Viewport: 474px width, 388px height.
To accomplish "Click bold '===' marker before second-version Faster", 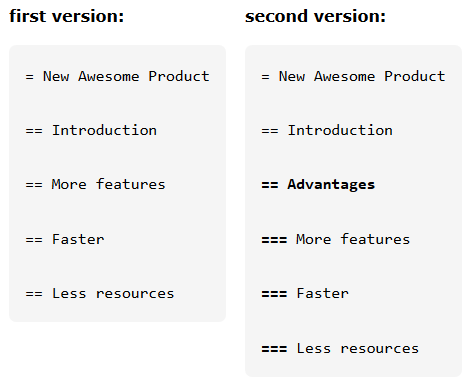I will pos(274,294).
